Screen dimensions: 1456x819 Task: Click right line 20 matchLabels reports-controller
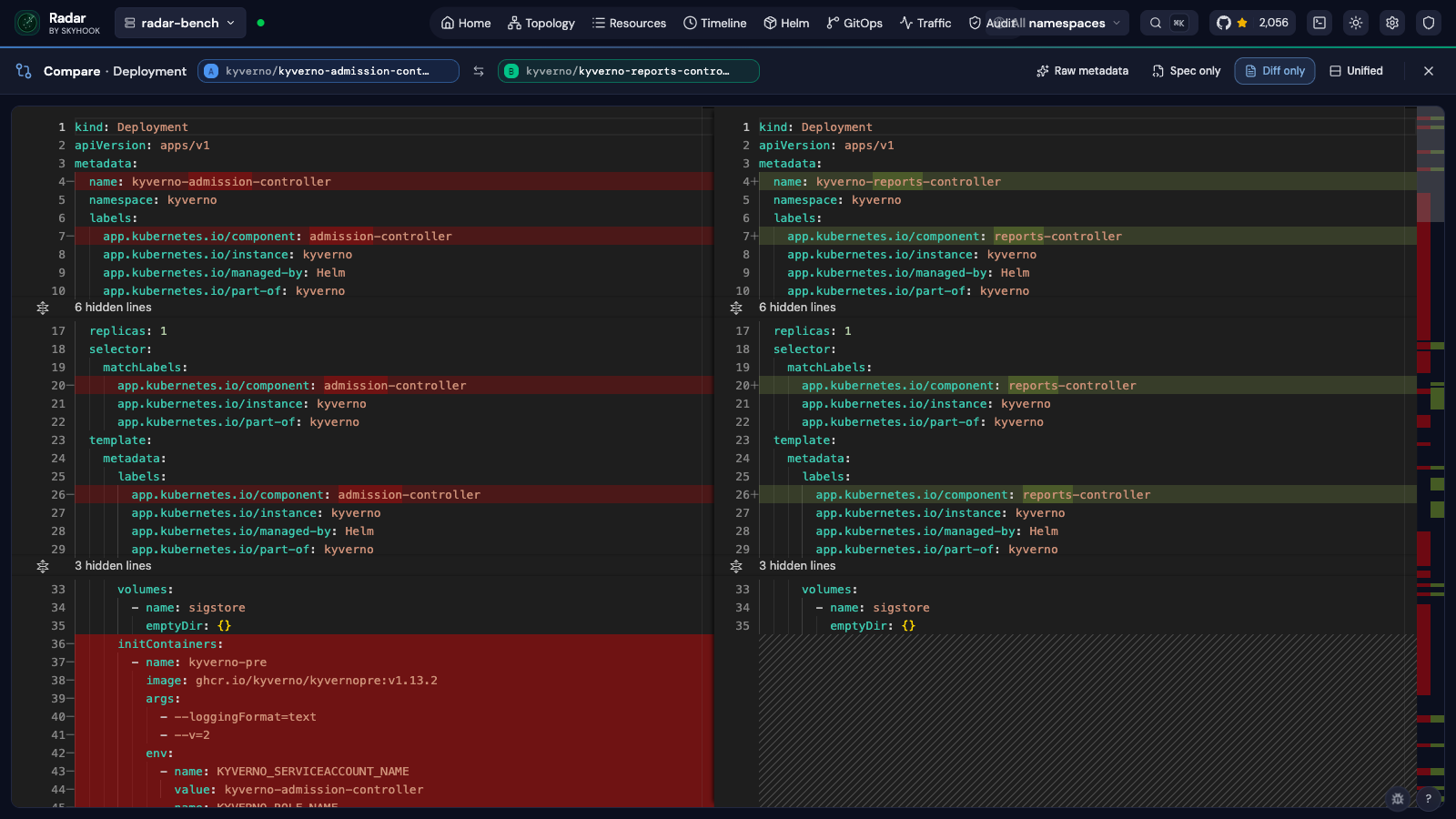pos(969,386)
